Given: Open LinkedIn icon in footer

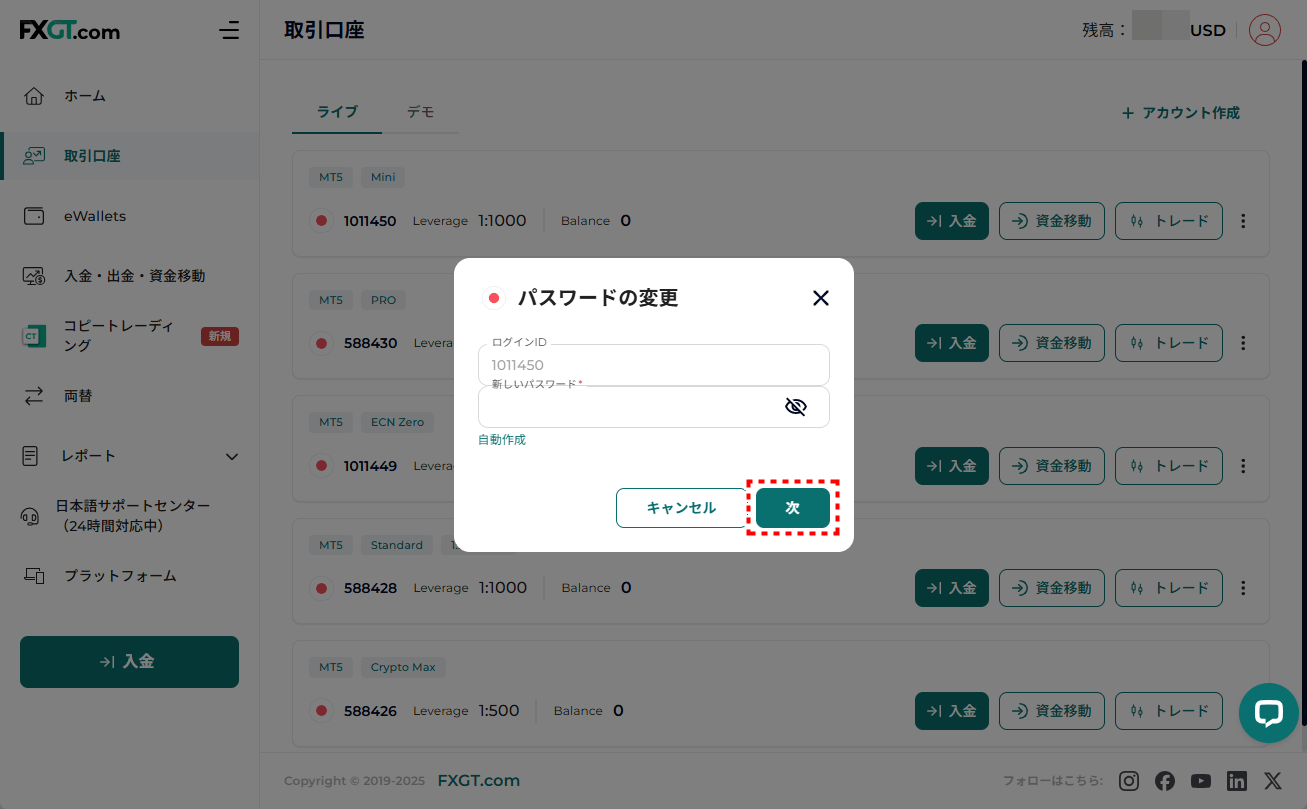Looking at the screenshot, I should click(x=1237, y=781).
